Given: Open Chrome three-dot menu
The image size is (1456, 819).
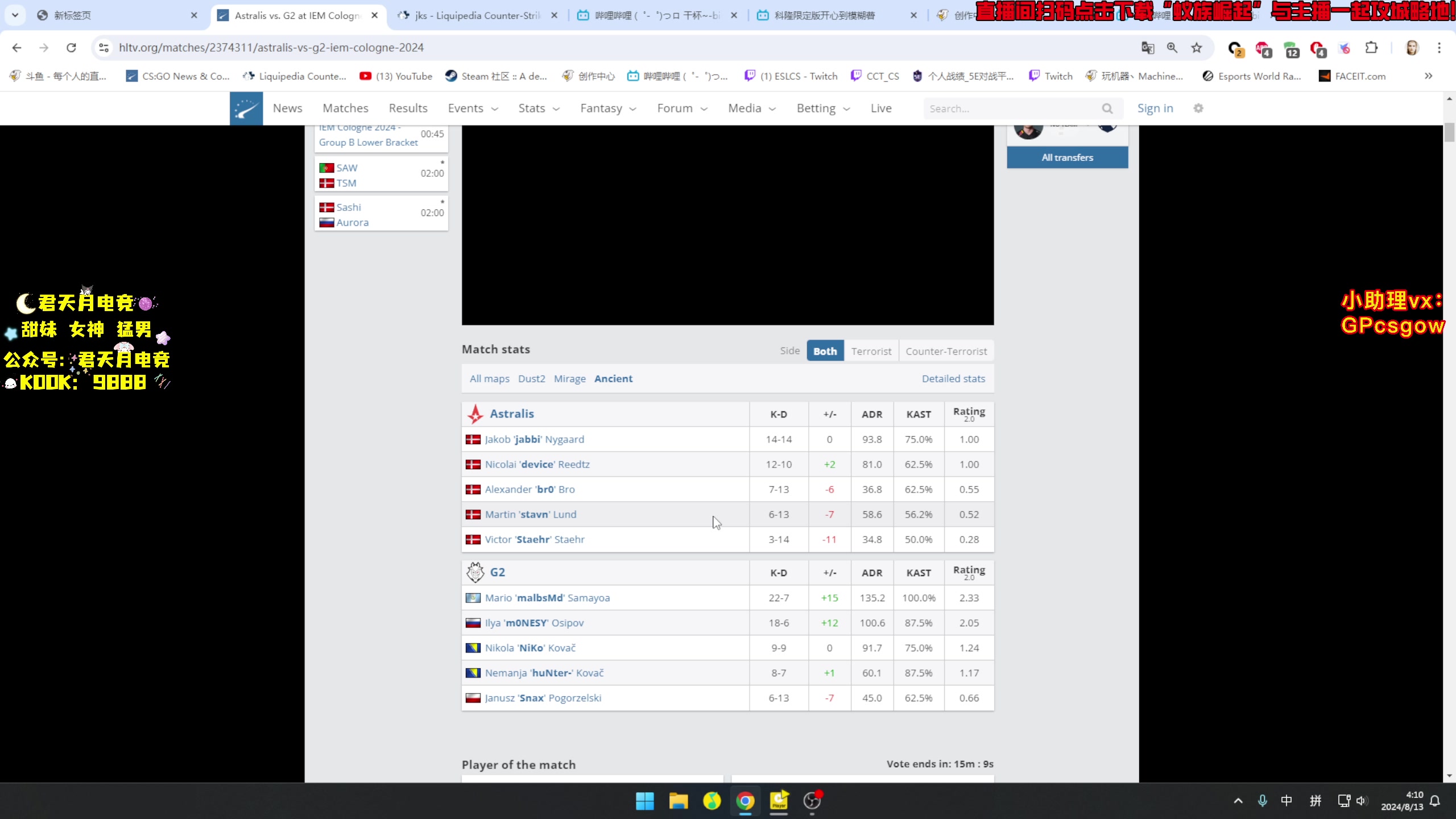Looking at the screenshot, I should [1440, 48].
